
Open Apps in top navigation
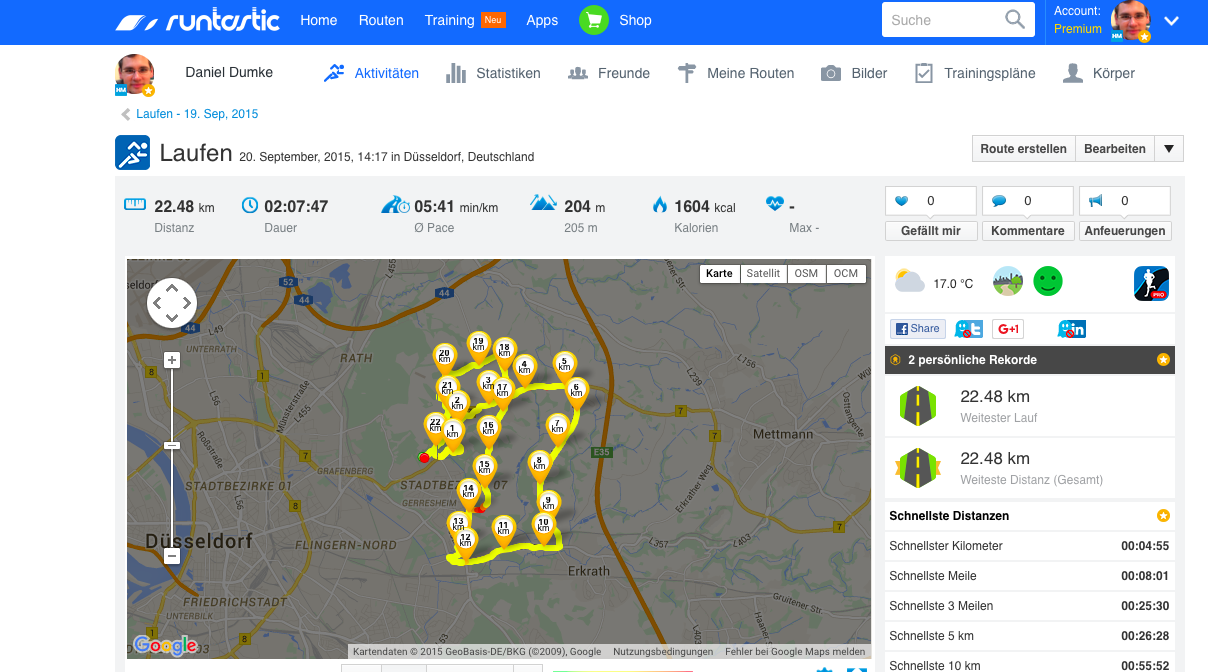pyautogui.click(x=542, y=20)
